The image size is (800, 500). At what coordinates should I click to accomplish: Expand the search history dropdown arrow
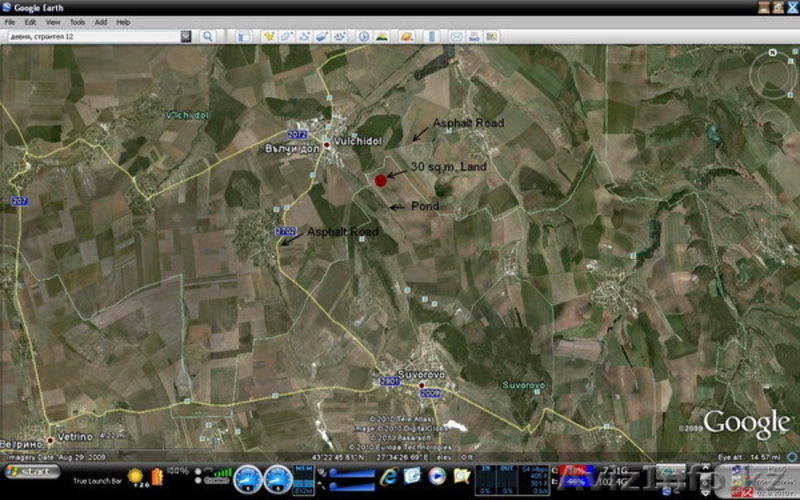pos(186,36)
